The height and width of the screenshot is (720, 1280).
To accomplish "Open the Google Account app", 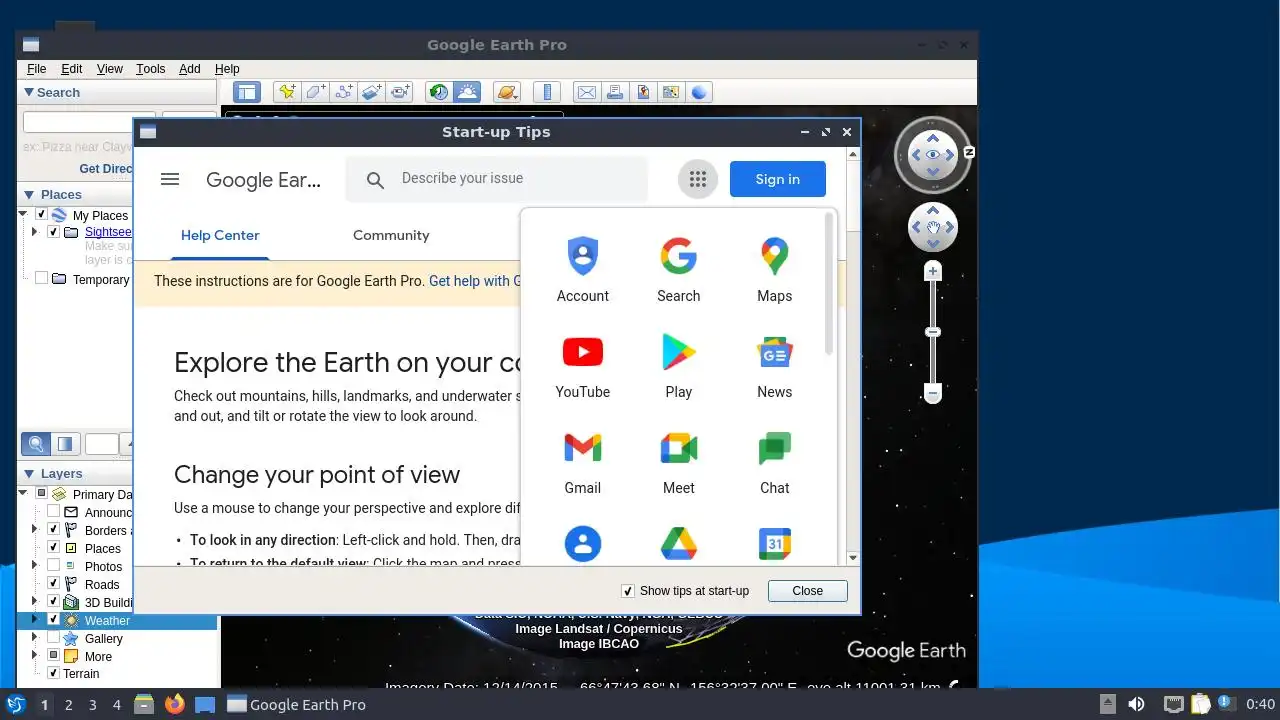I will (583, 270).
